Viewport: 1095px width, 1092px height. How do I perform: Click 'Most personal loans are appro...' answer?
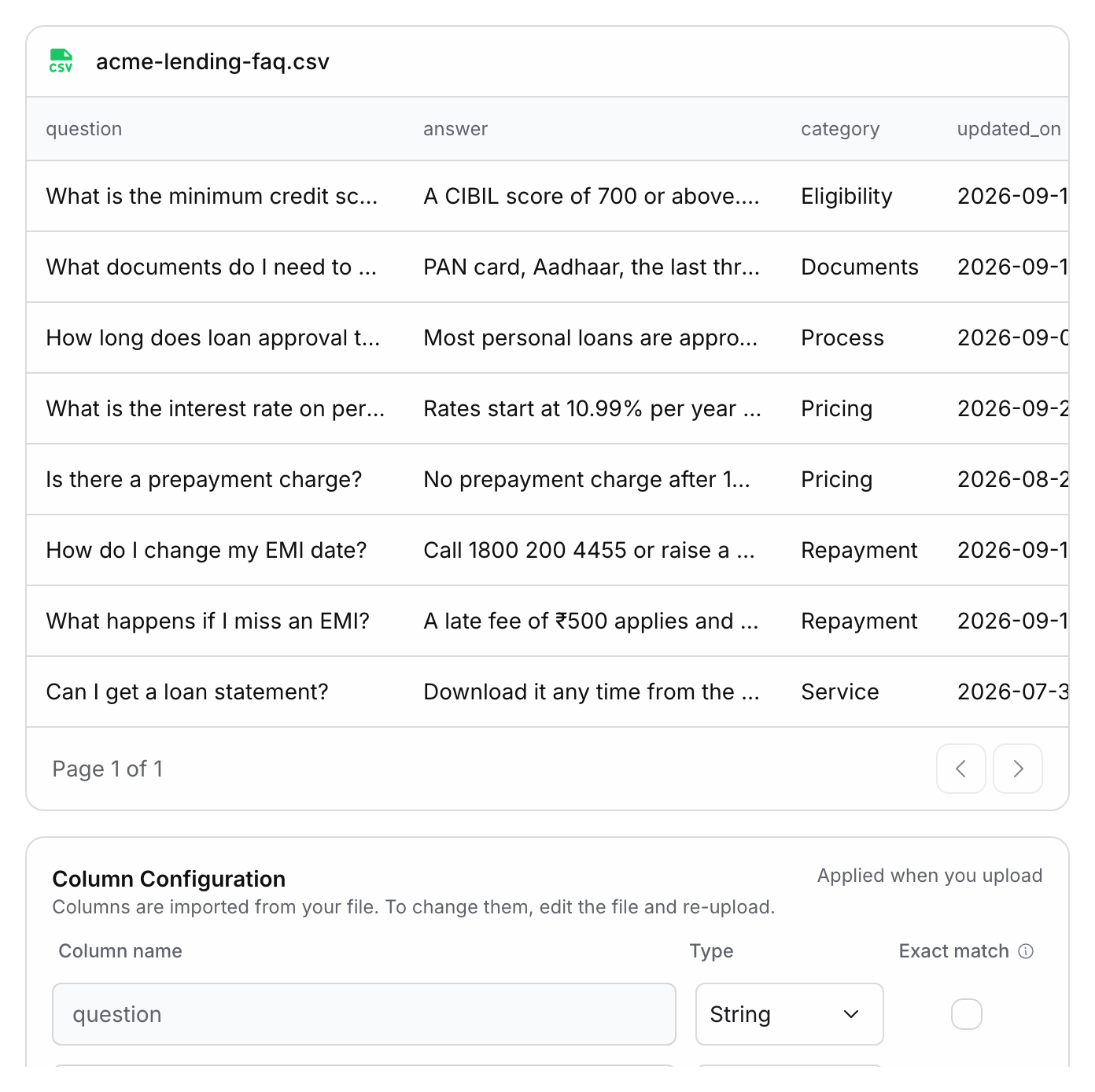pyautogui.click(x=591, y=338)
